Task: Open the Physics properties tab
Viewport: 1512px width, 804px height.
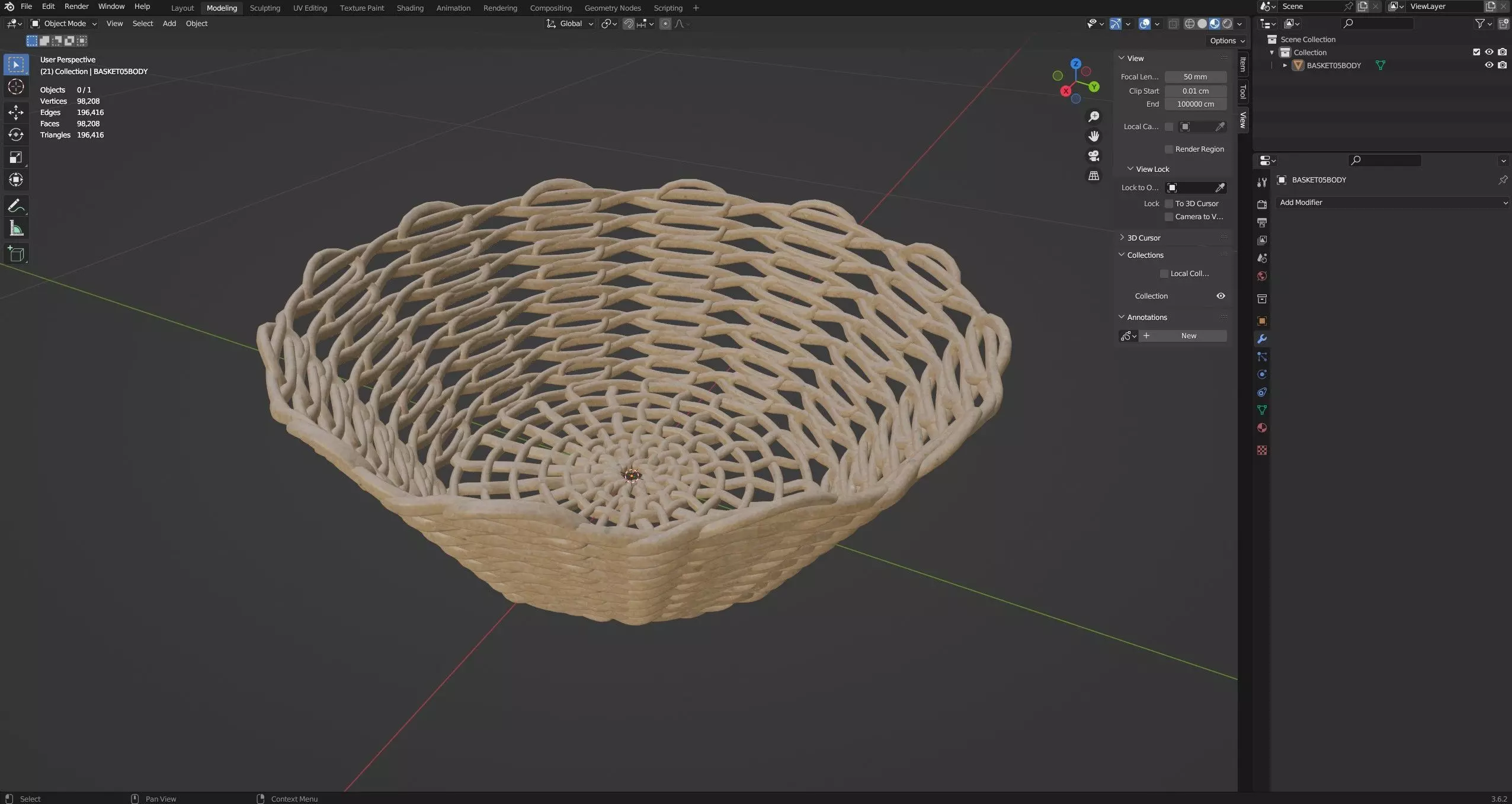Action: (x=1262, y=374)
